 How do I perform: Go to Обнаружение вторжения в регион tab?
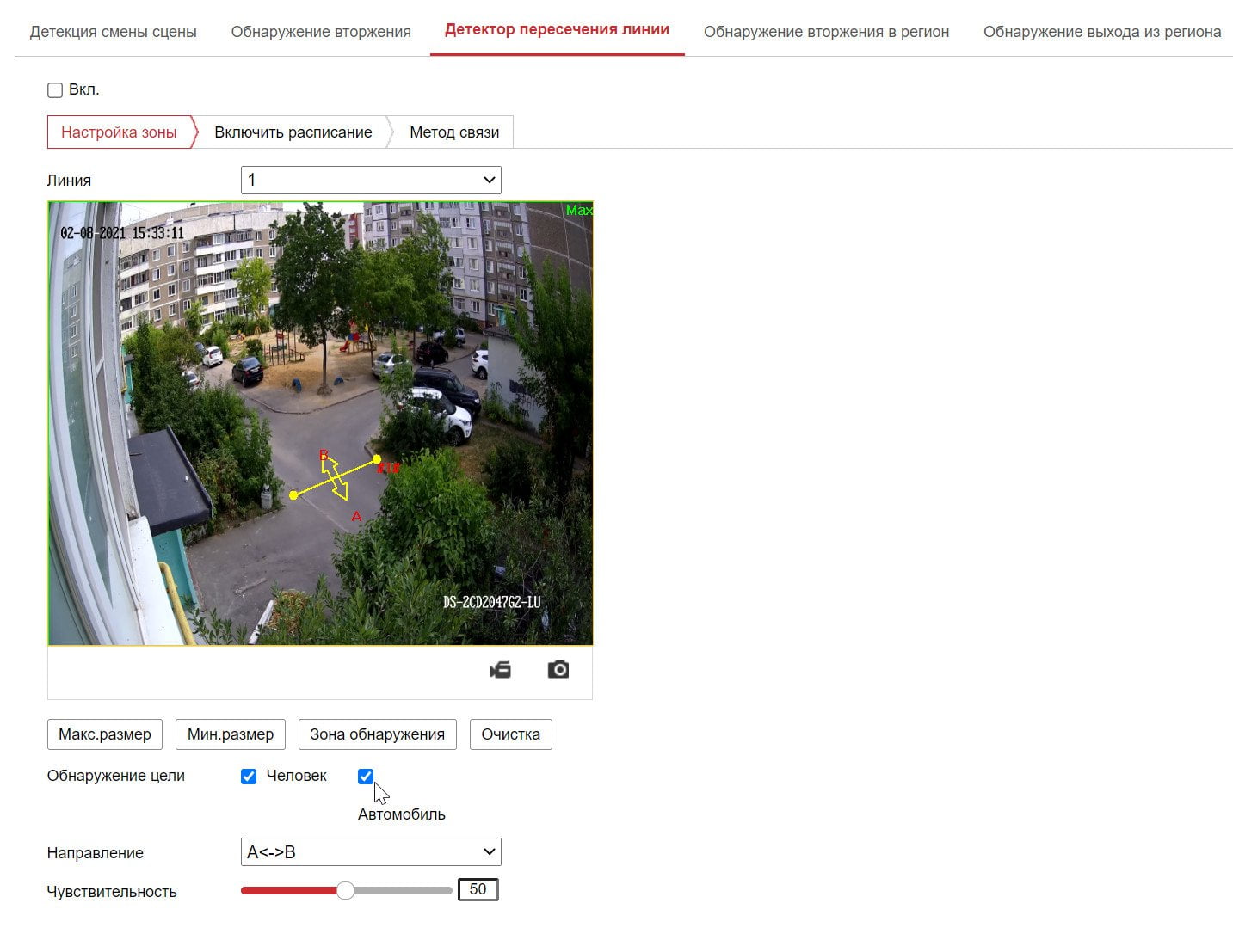click(827, 32)
